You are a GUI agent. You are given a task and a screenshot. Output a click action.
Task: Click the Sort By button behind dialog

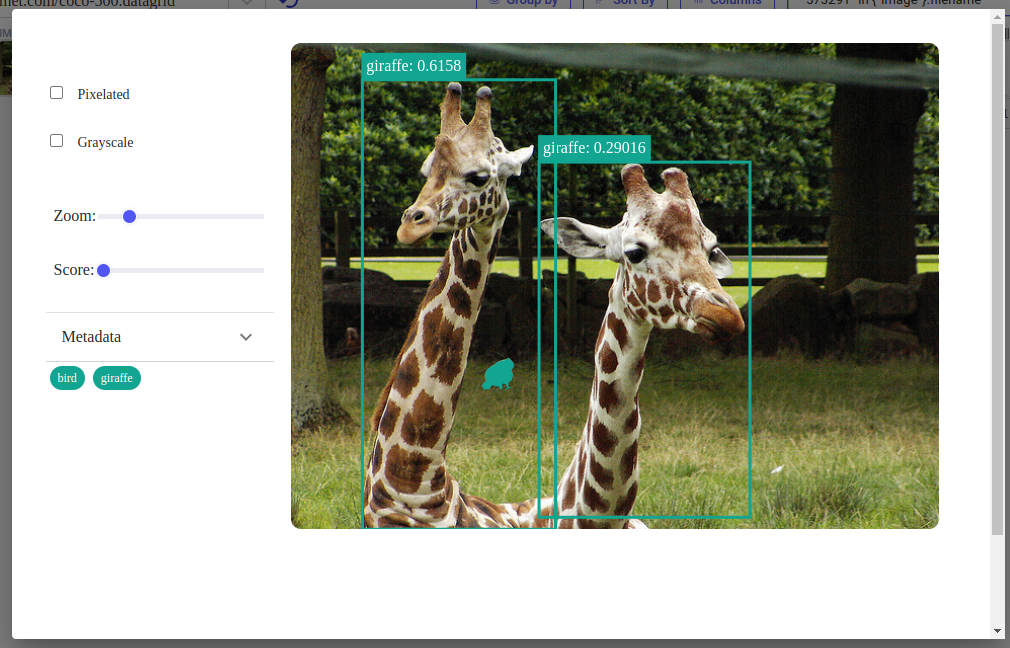[x=625, y=3]
